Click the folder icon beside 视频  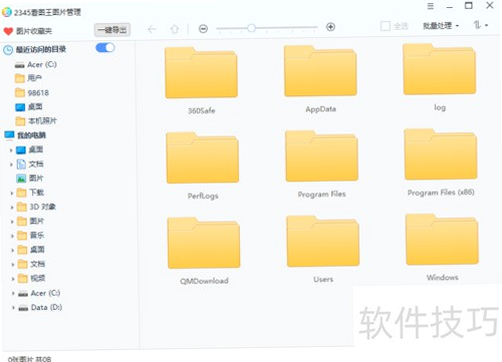click(23, 278)
